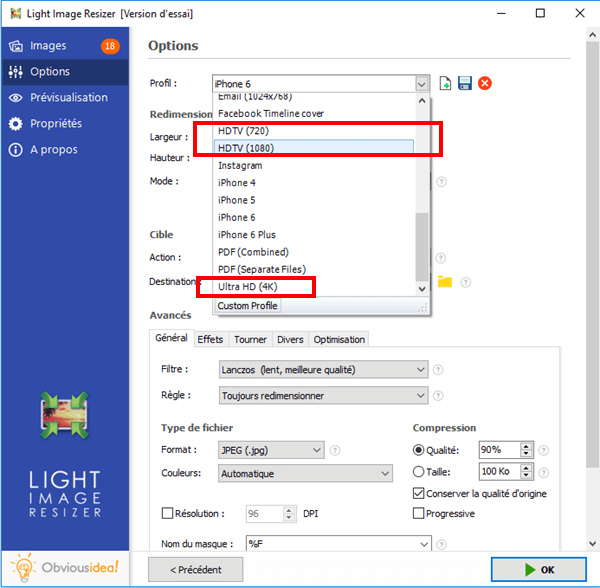Click the Taille 100 Ko spinner arrows
Viewport: 600px width, 588px height.
tap(527, 472)
